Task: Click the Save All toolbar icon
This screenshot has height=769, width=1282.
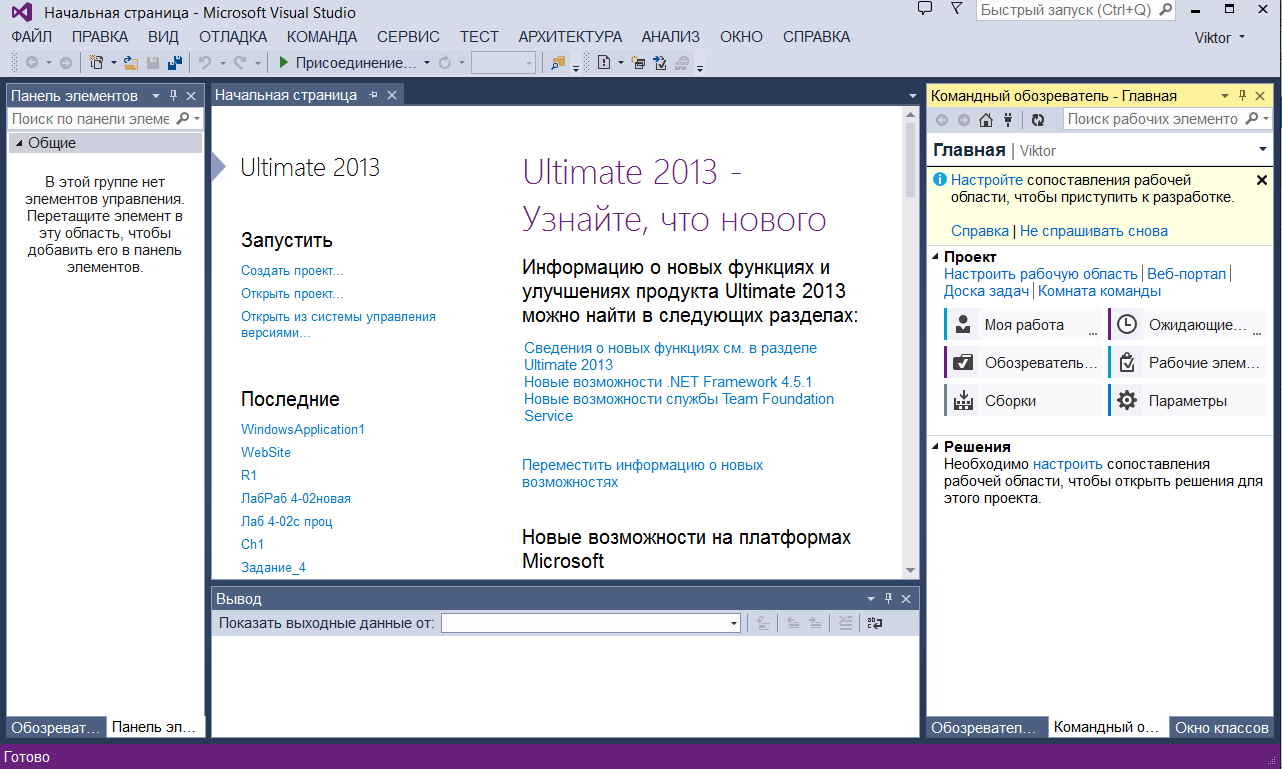Action: tap(175, 63)
